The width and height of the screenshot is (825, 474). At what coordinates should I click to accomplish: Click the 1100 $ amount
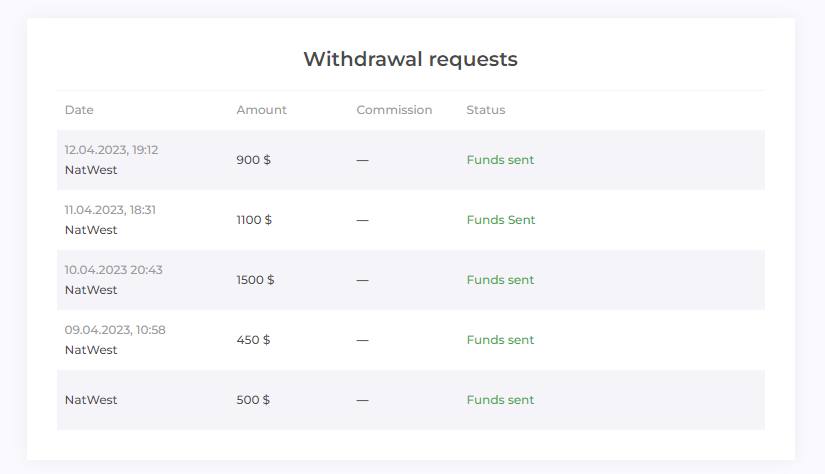tap(254, 220)
